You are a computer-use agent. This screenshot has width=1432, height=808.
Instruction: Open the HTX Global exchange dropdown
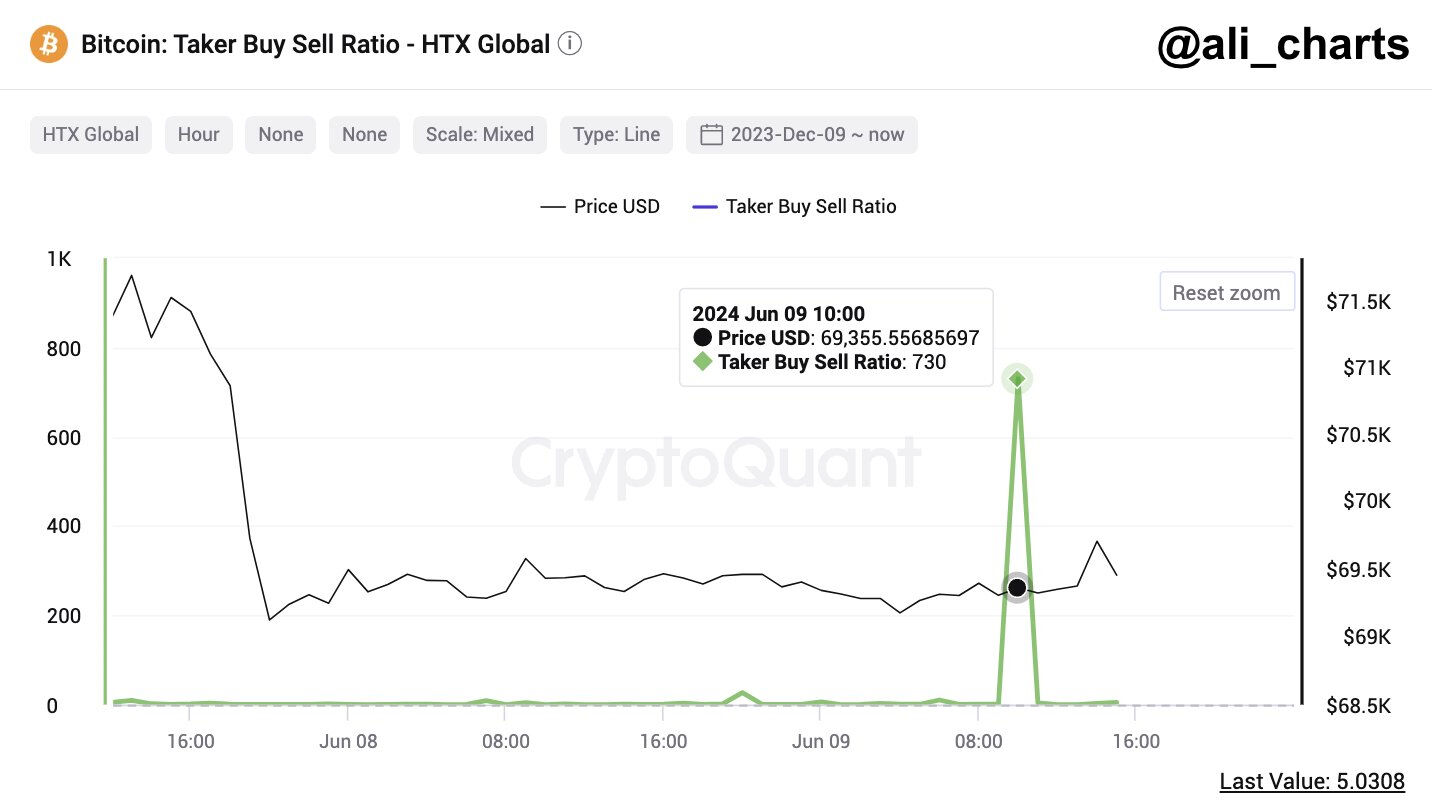coord(91,135)
